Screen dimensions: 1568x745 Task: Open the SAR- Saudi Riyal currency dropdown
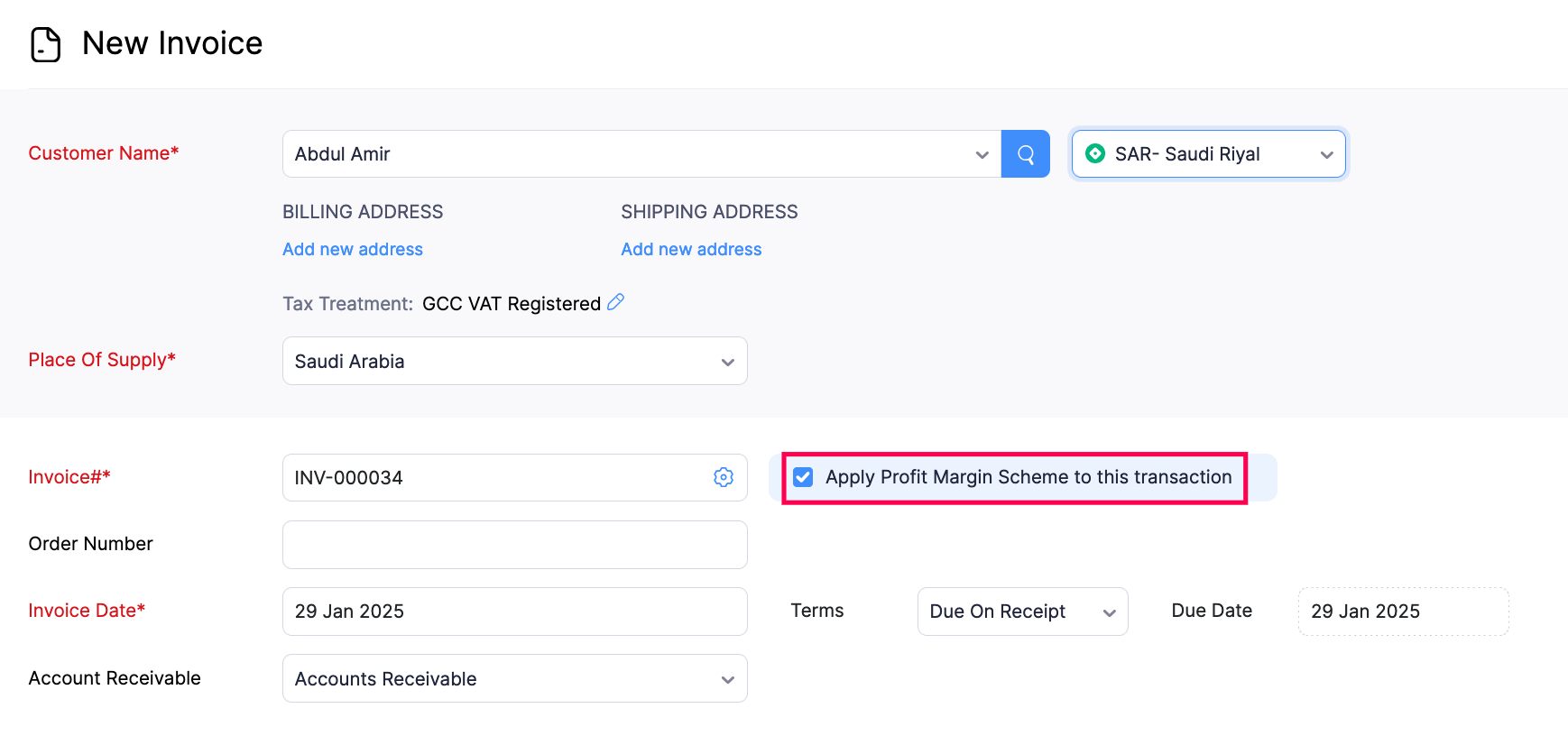(1209, 154)
